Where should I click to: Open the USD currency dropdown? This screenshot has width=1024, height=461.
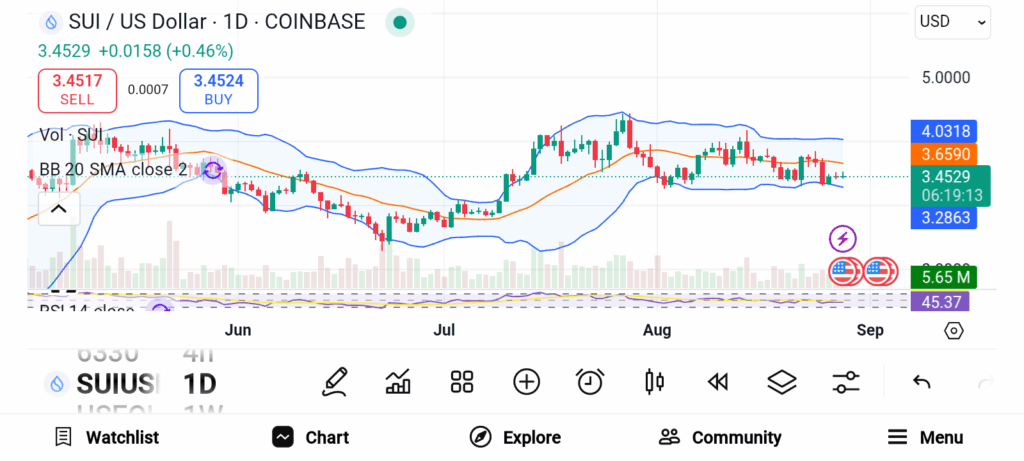pyautogui.click(x=952, y=21)
